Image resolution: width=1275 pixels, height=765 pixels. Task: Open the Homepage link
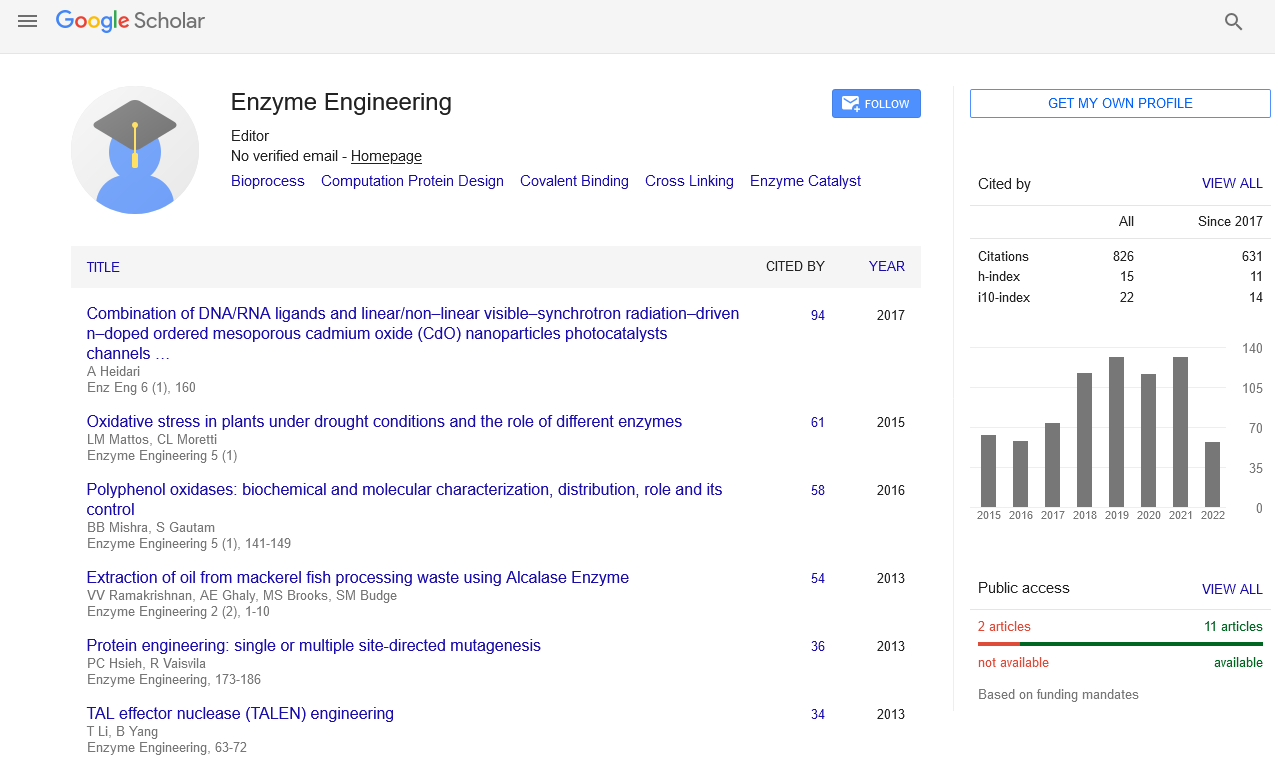click(x=386, y=156)
